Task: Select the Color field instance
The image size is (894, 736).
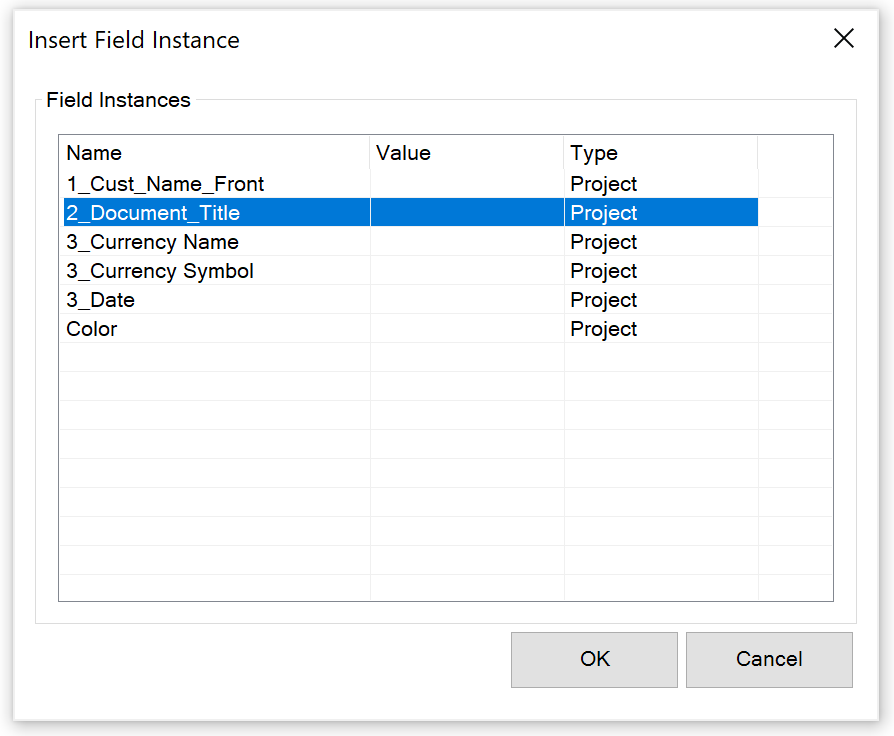Action: click(411, 329)
